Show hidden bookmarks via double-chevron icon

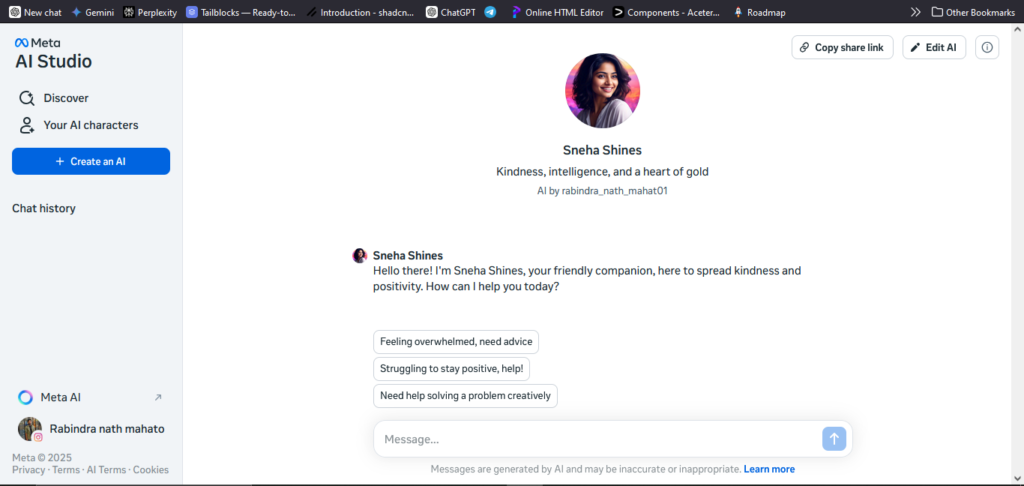click(916, 12)
